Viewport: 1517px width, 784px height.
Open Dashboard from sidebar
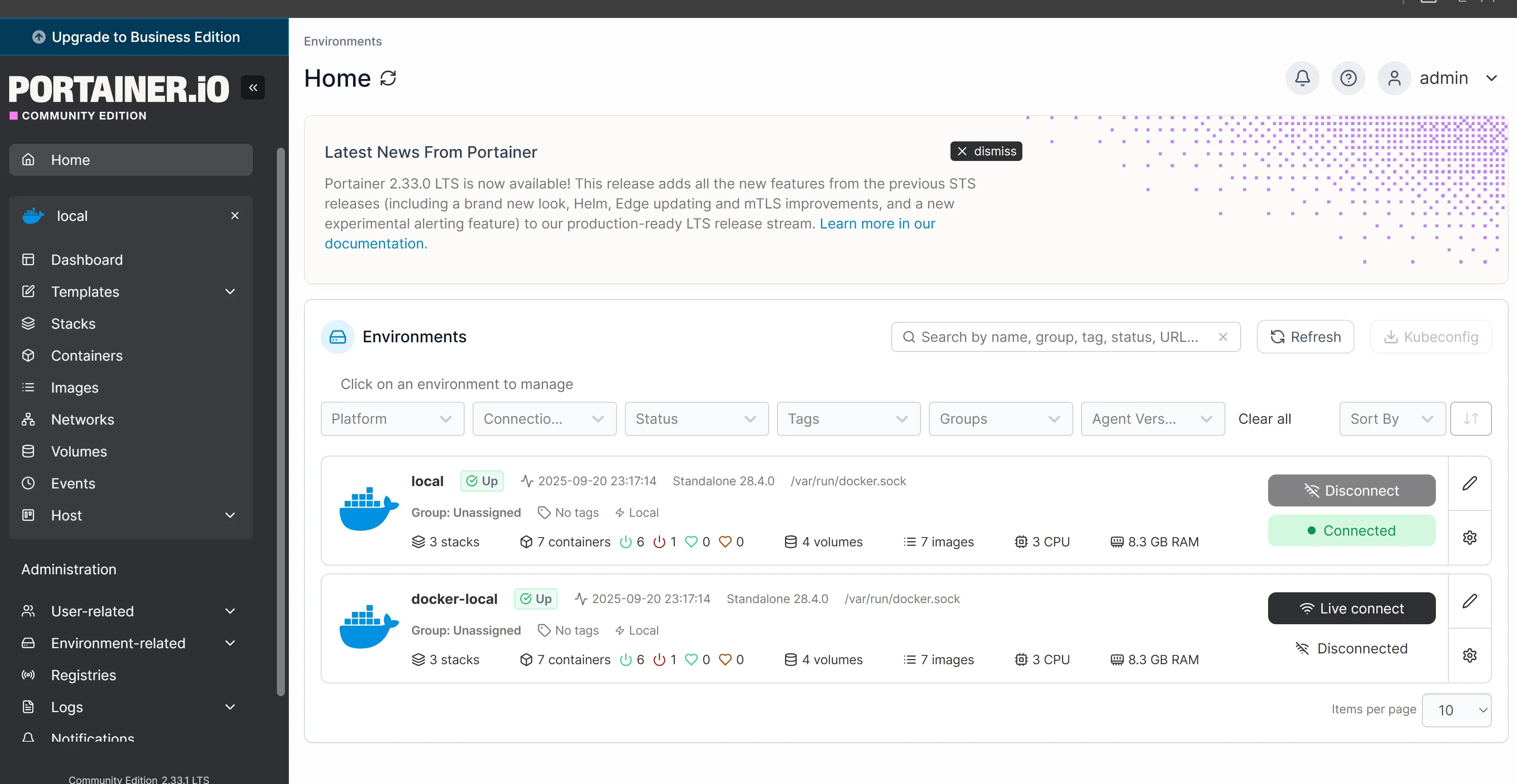131,260
